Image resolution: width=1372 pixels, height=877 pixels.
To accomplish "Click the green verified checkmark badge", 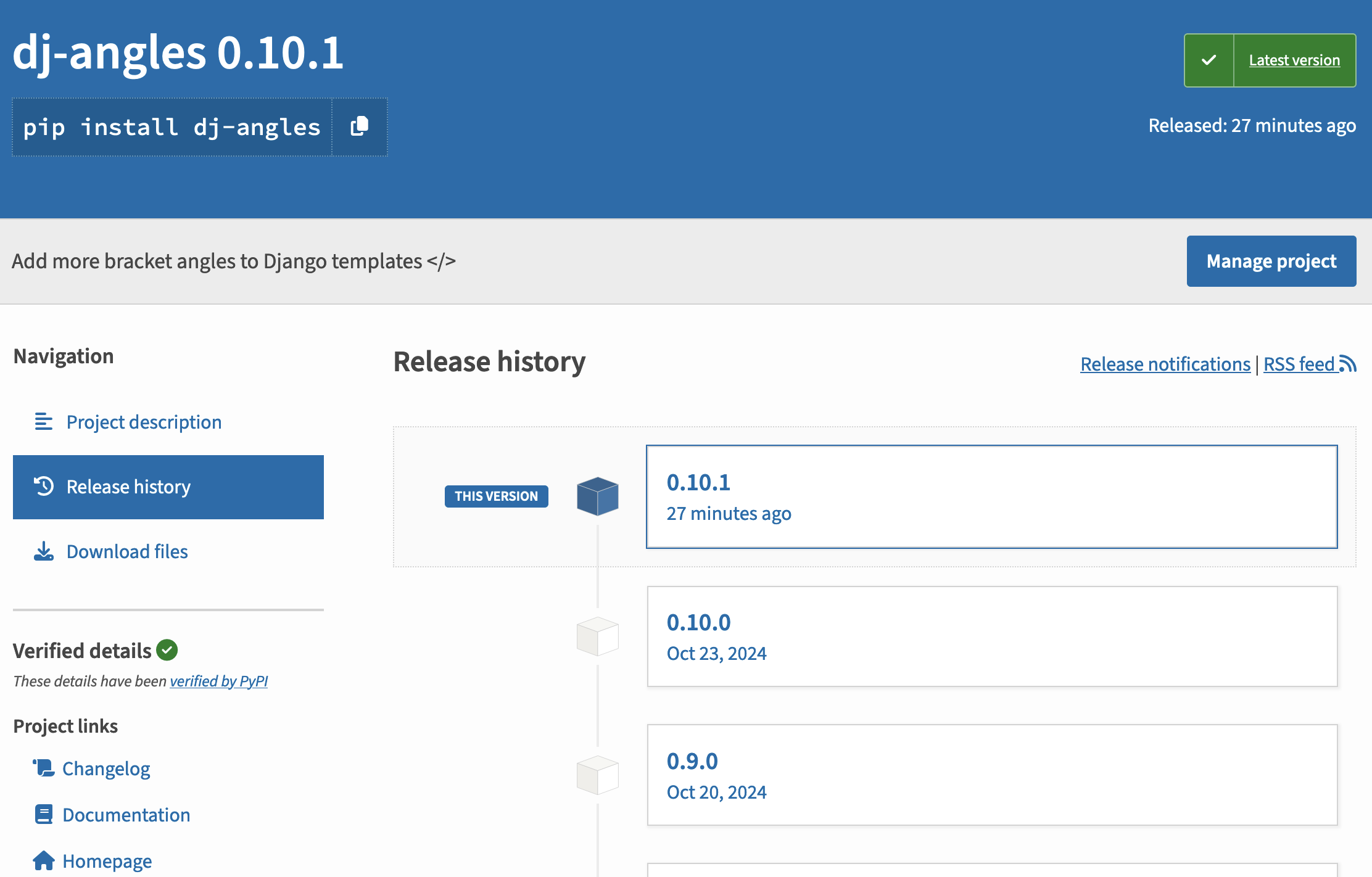I will [167, 650].
